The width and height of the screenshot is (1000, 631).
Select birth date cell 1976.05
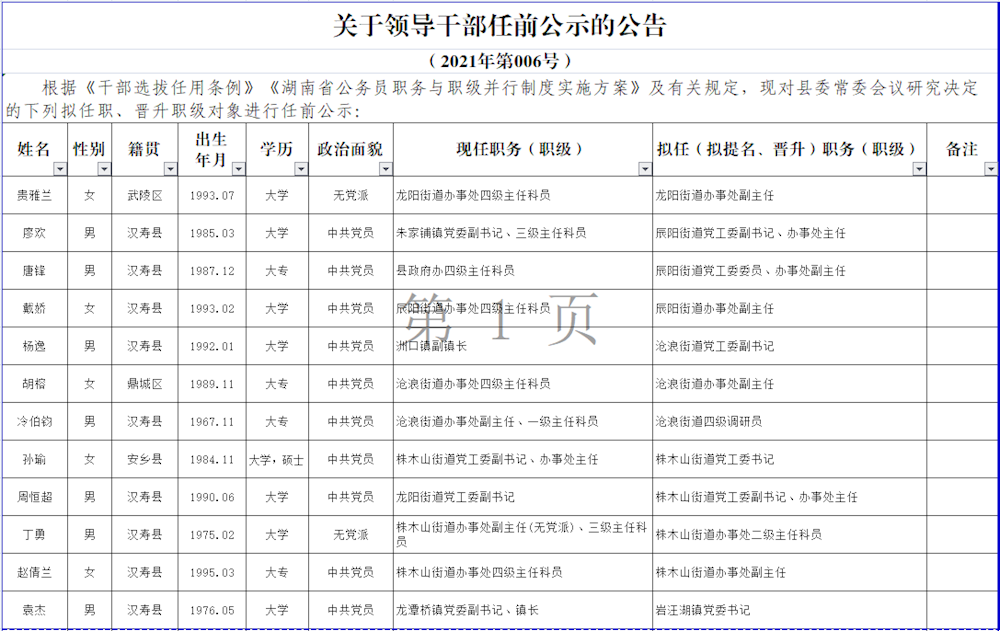[212, 610]
